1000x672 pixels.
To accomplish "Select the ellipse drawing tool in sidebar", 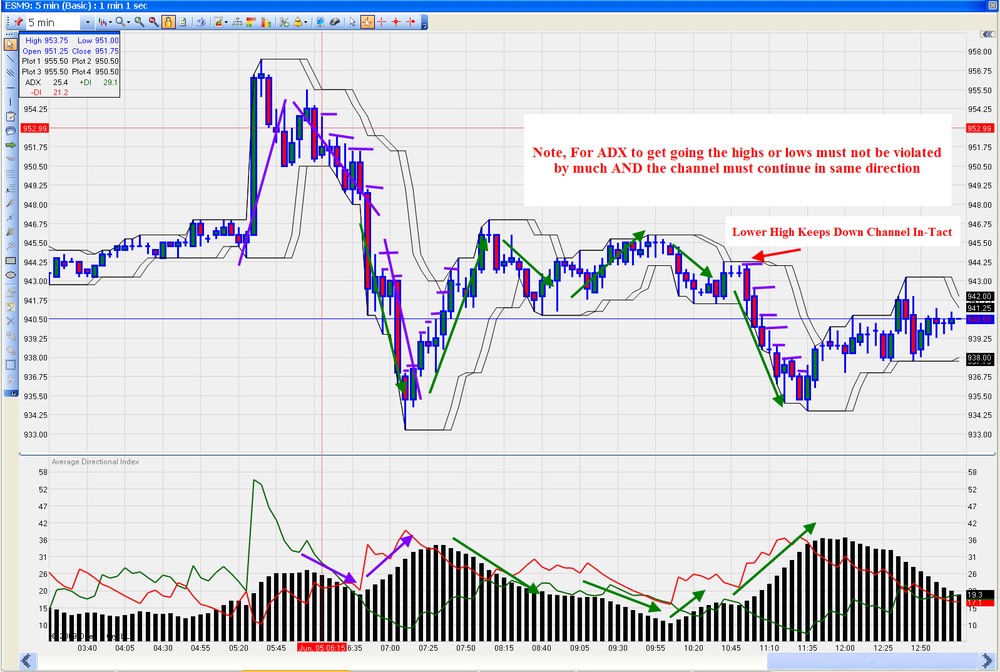I will point(11,275).
